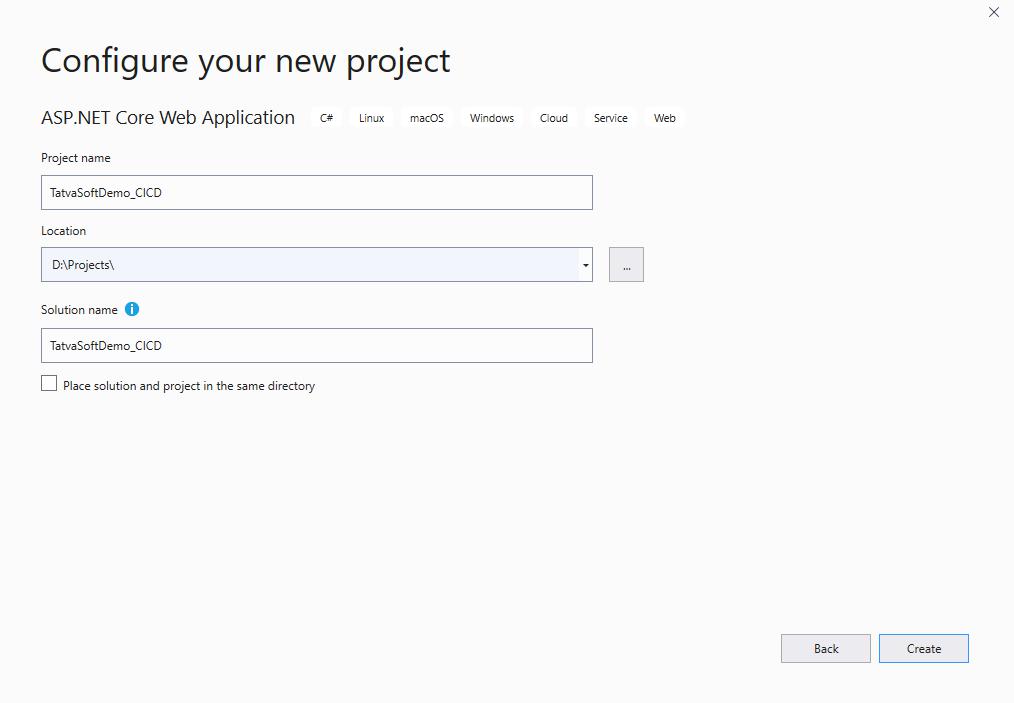The width and height of the screenshot is (1014, 703).
Task: Click the macOS tag
Action: [427, 118]
